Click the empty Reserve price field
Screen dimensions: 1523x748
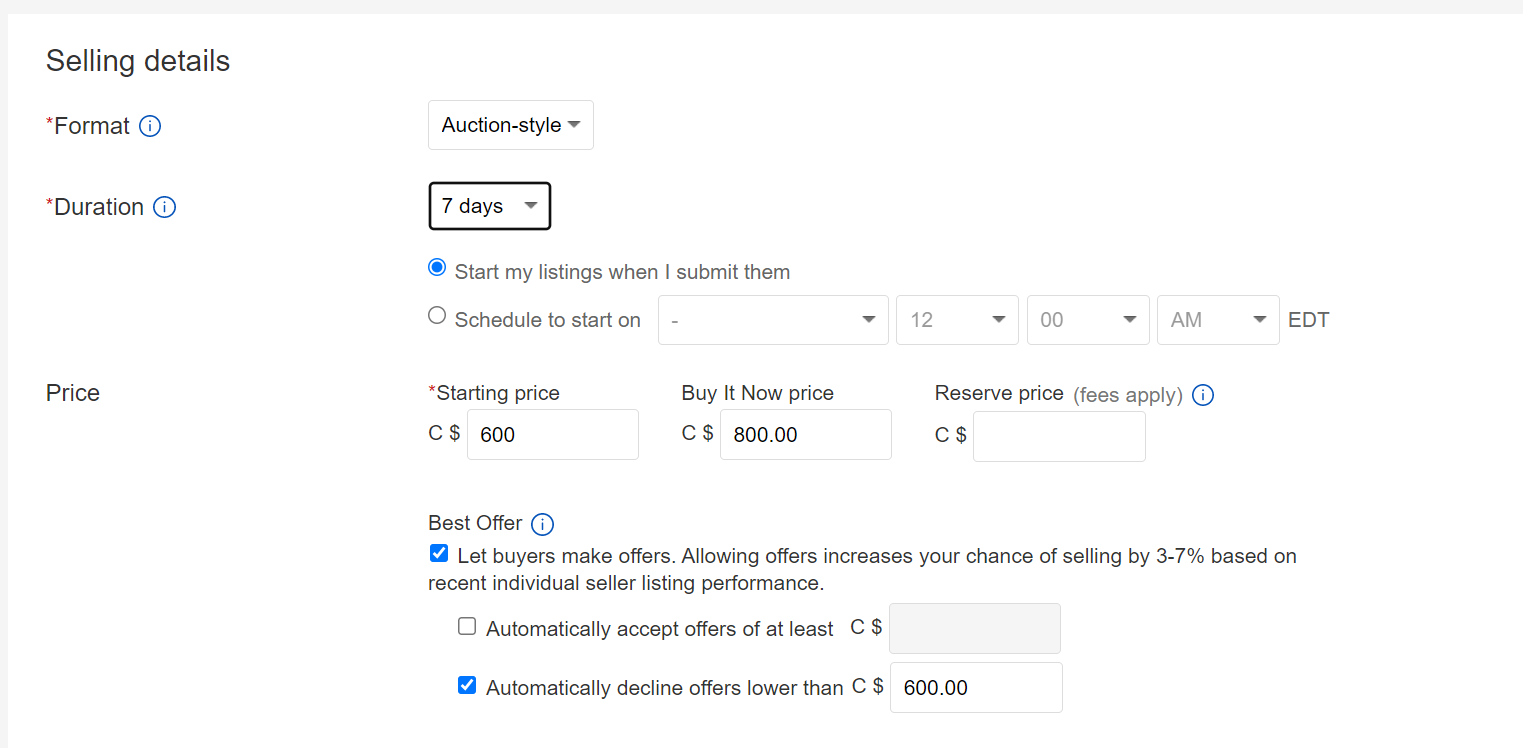pyautogui.click(x=1059, y=436)
